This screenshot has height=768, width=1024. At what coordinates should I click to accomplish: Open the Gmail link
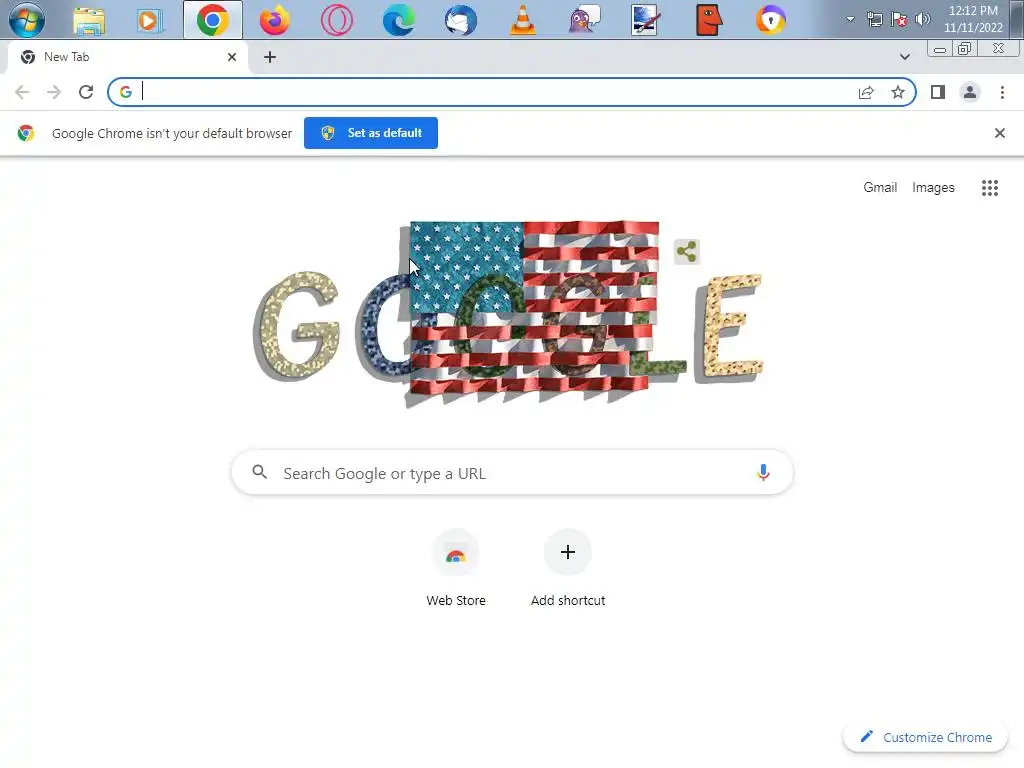[x=880, y=187]
